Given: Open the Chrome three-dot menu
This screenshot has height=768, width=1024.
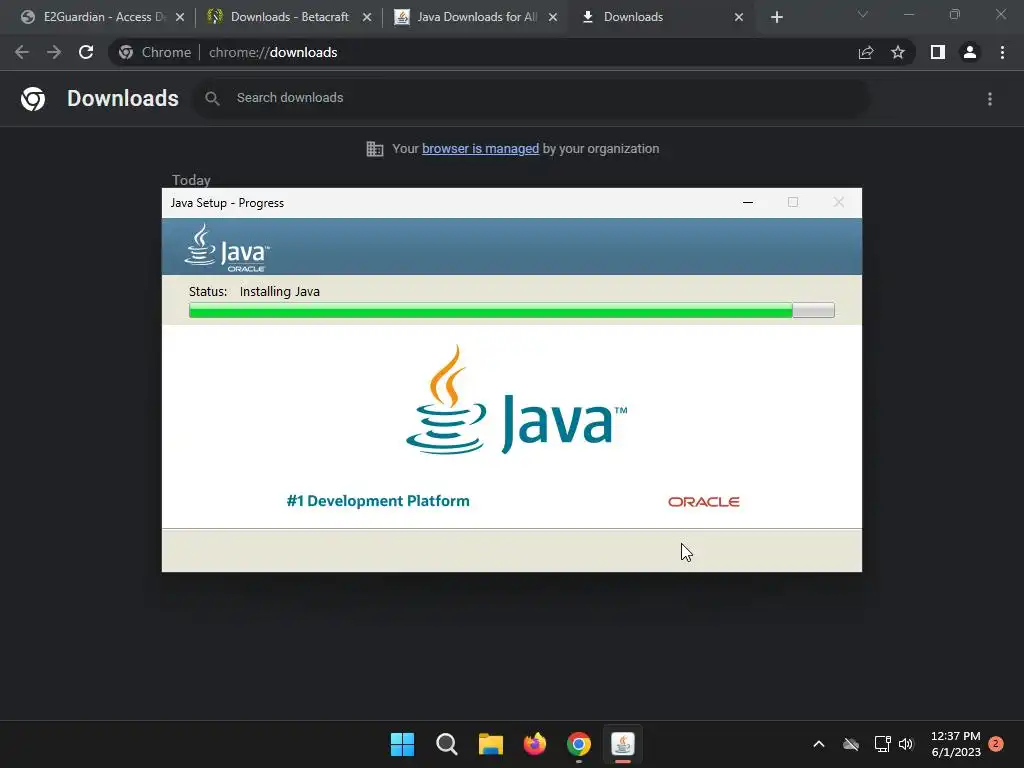Looking at the screenshot, I should [1002, 52].
